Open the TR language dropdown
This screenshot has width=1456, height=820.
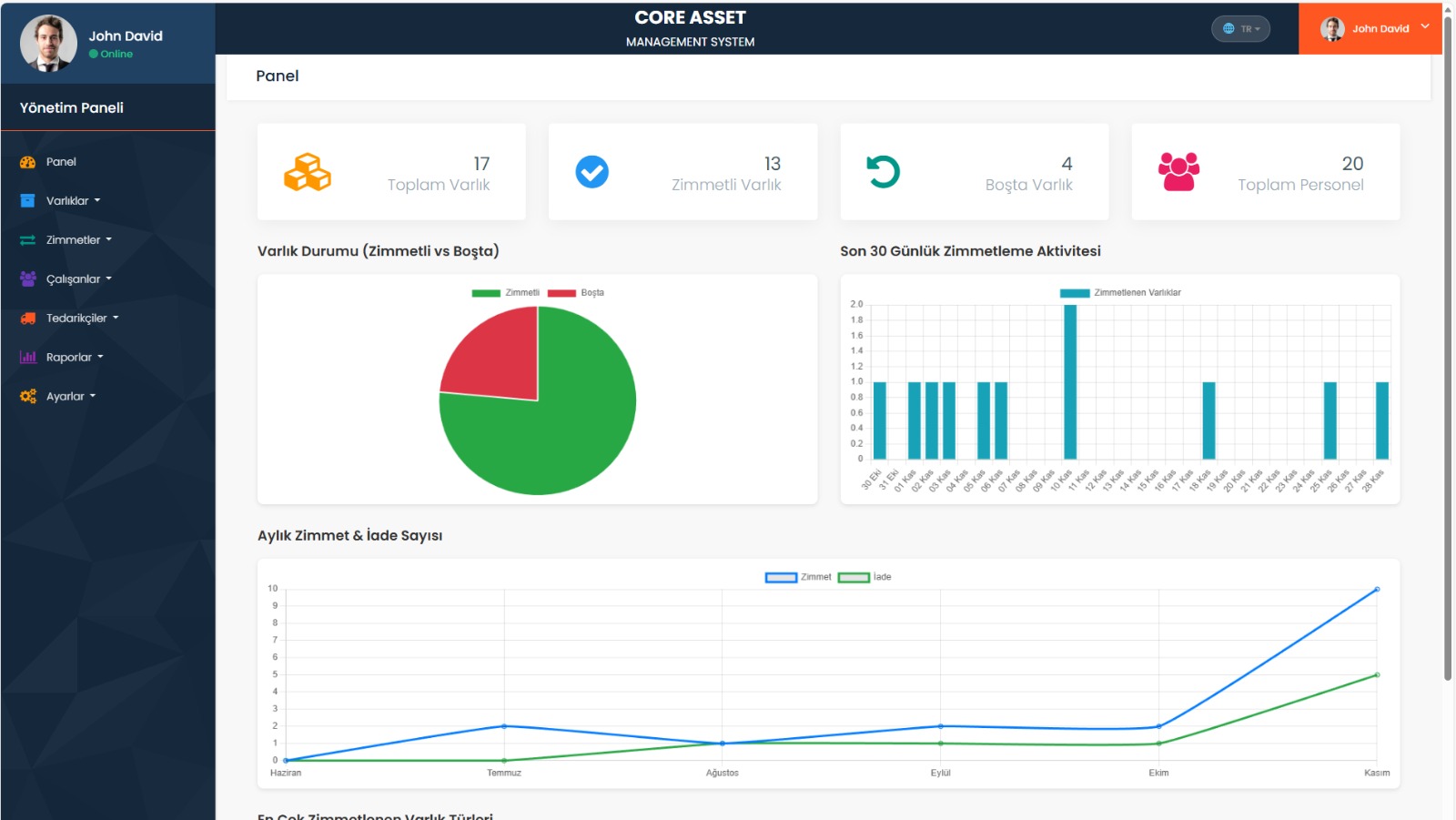click(1240, 28)
